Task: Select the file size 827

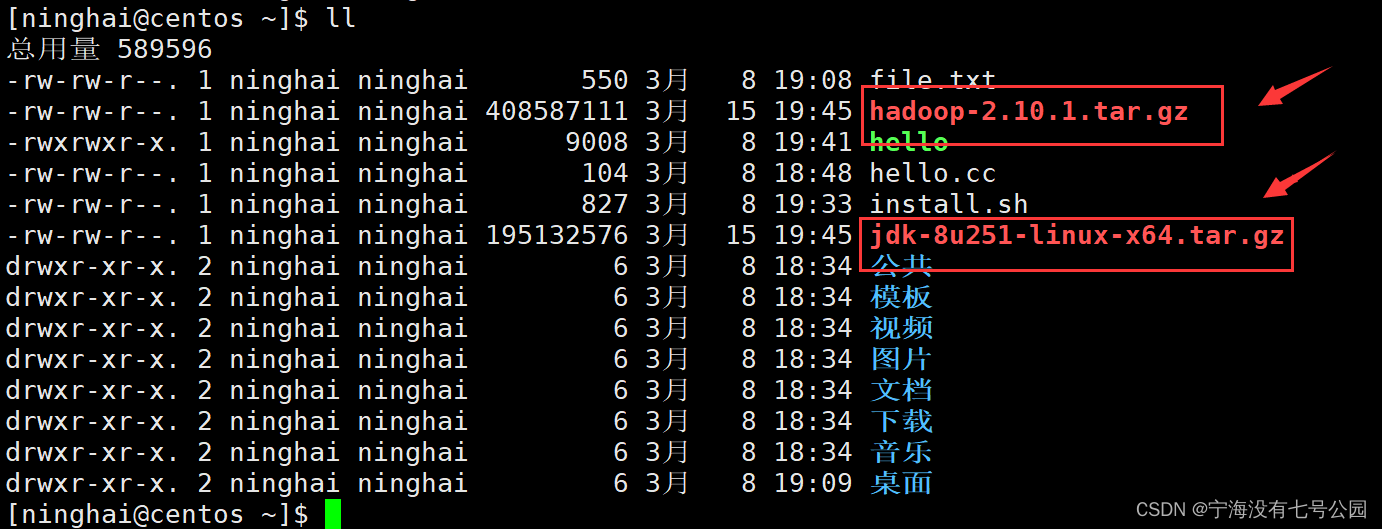Action: 605,204
